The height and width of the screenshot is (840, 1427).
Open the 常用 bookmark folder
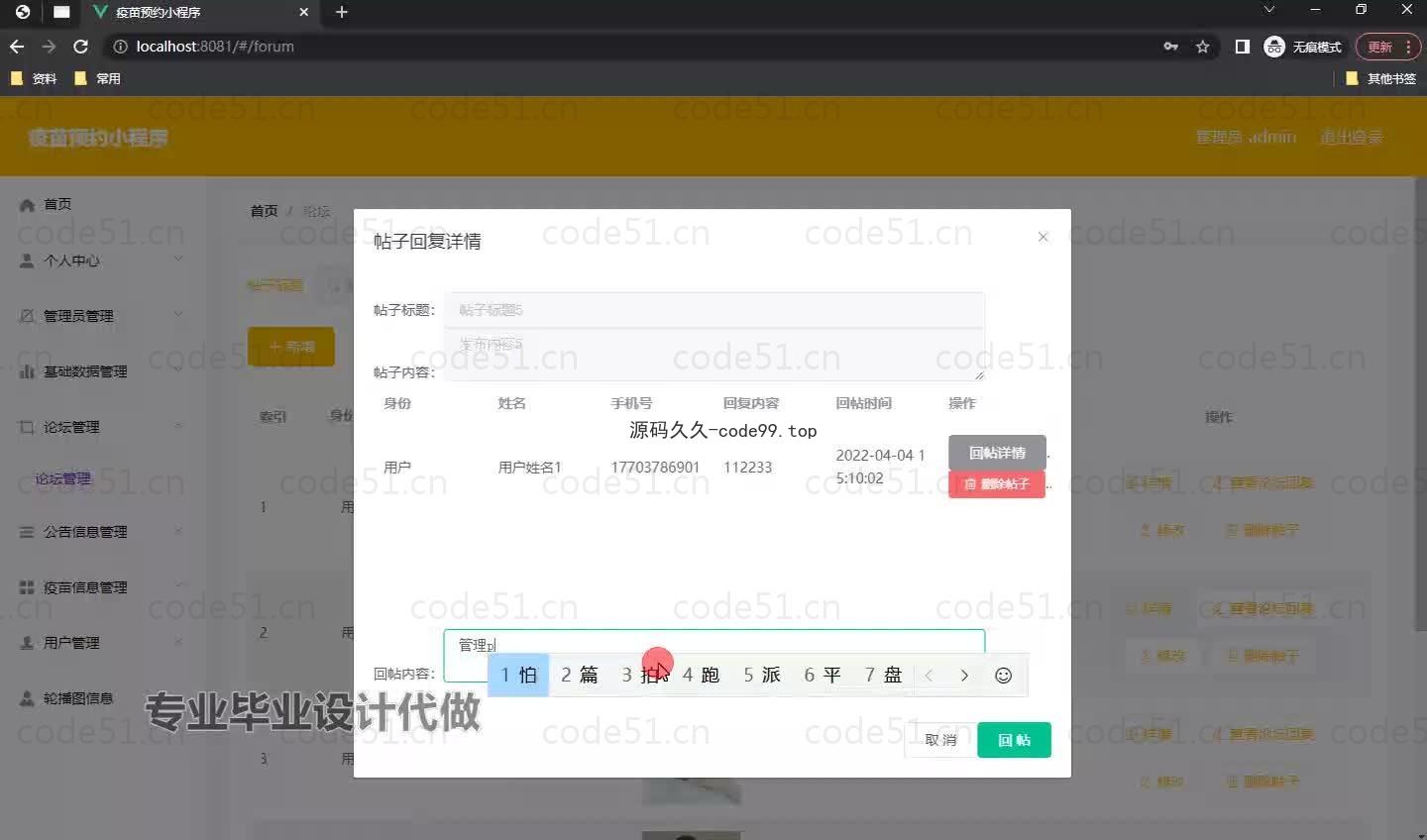point(97,78)
